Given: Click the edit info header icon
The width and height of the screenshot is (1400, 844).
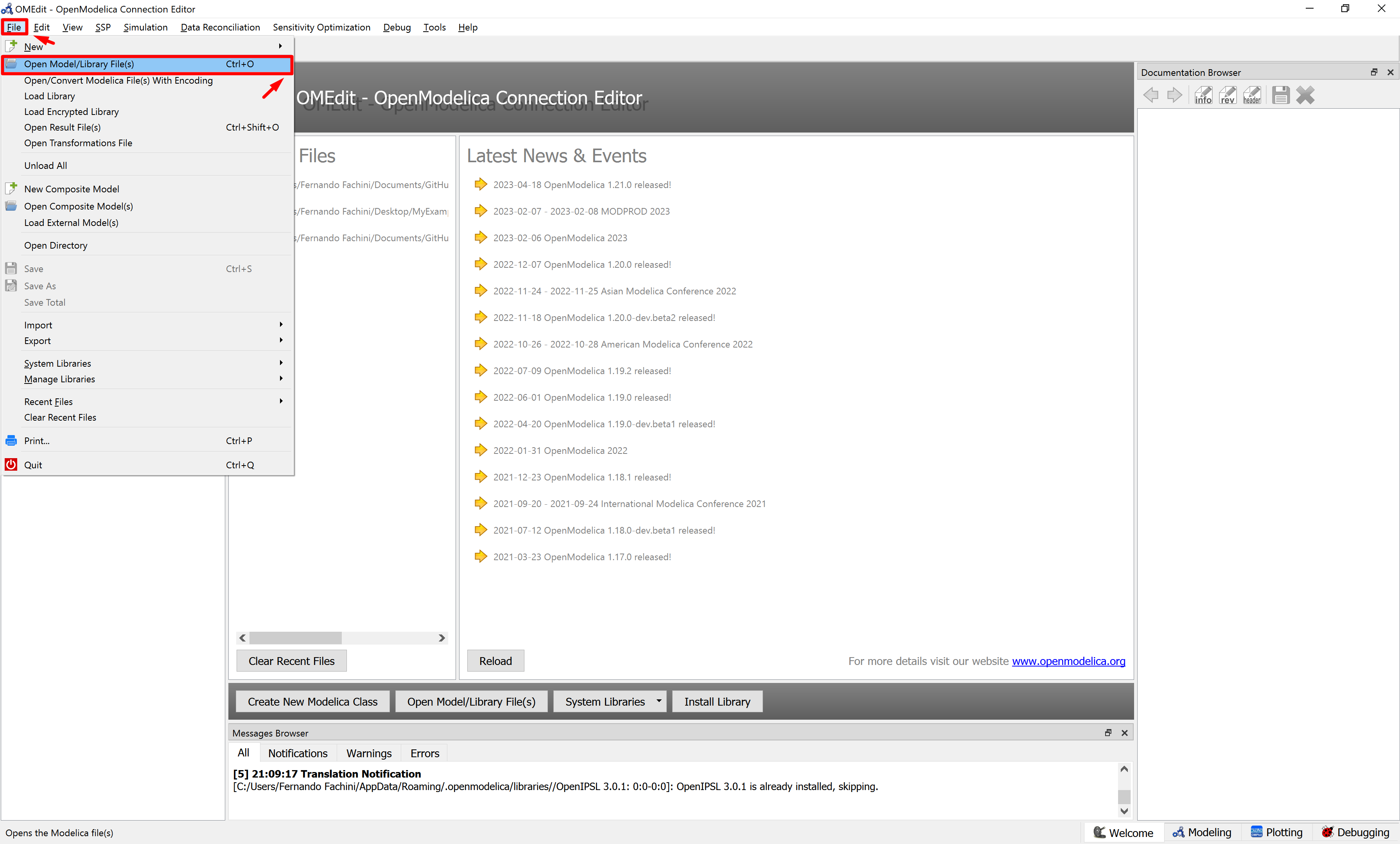Looking at the screenshot, I should [x=1252, y=95].
